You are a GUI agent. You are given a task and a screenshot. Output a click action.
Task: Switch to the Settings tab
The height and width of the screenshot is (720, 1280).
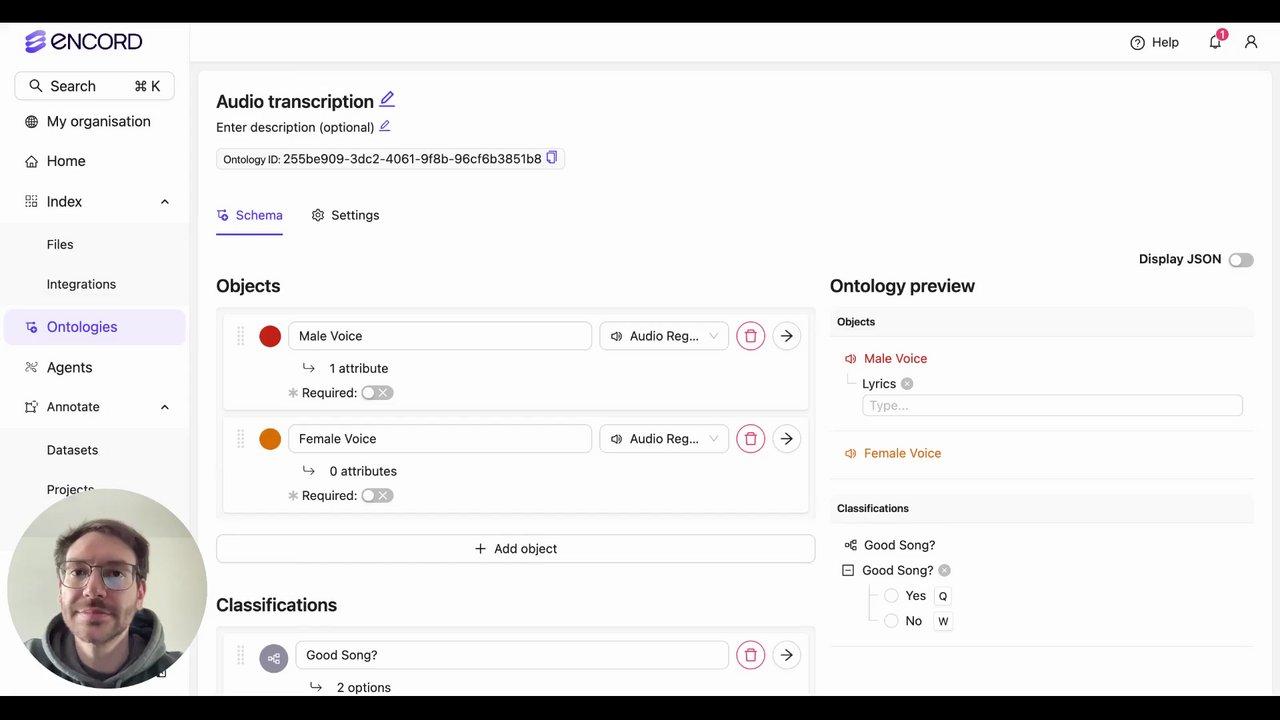click(x=346, y=215)
